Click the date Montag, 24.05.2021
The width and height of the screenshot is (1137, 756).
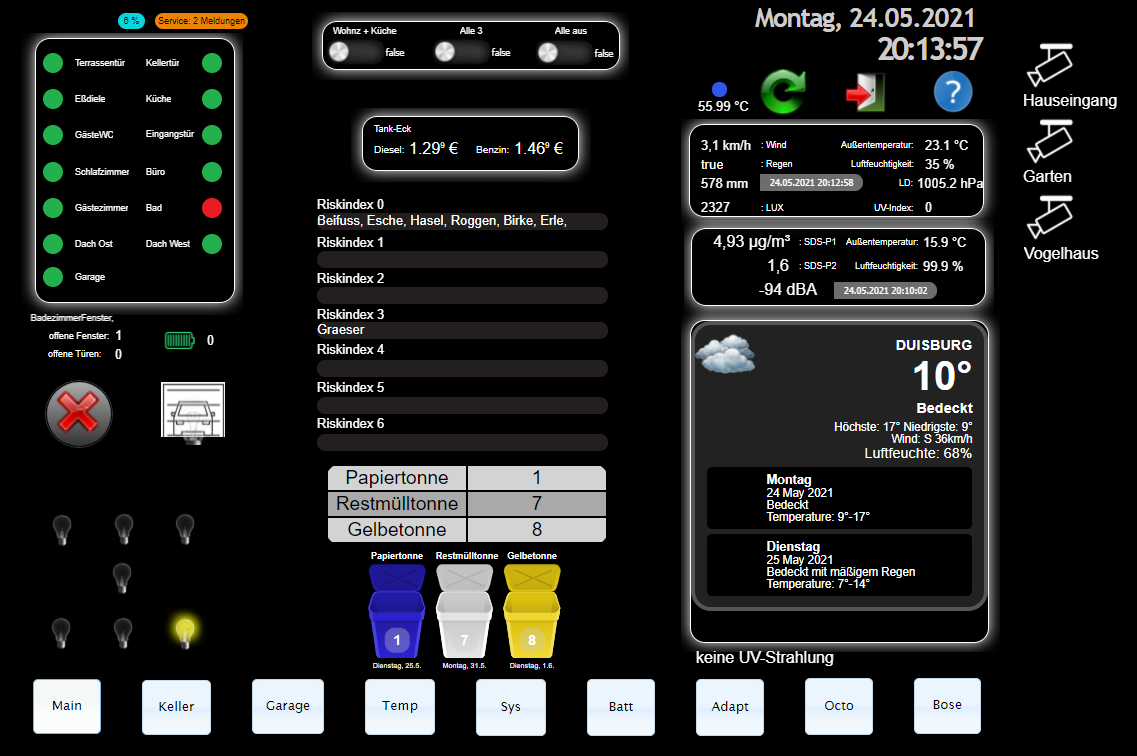tap(864, 18)
